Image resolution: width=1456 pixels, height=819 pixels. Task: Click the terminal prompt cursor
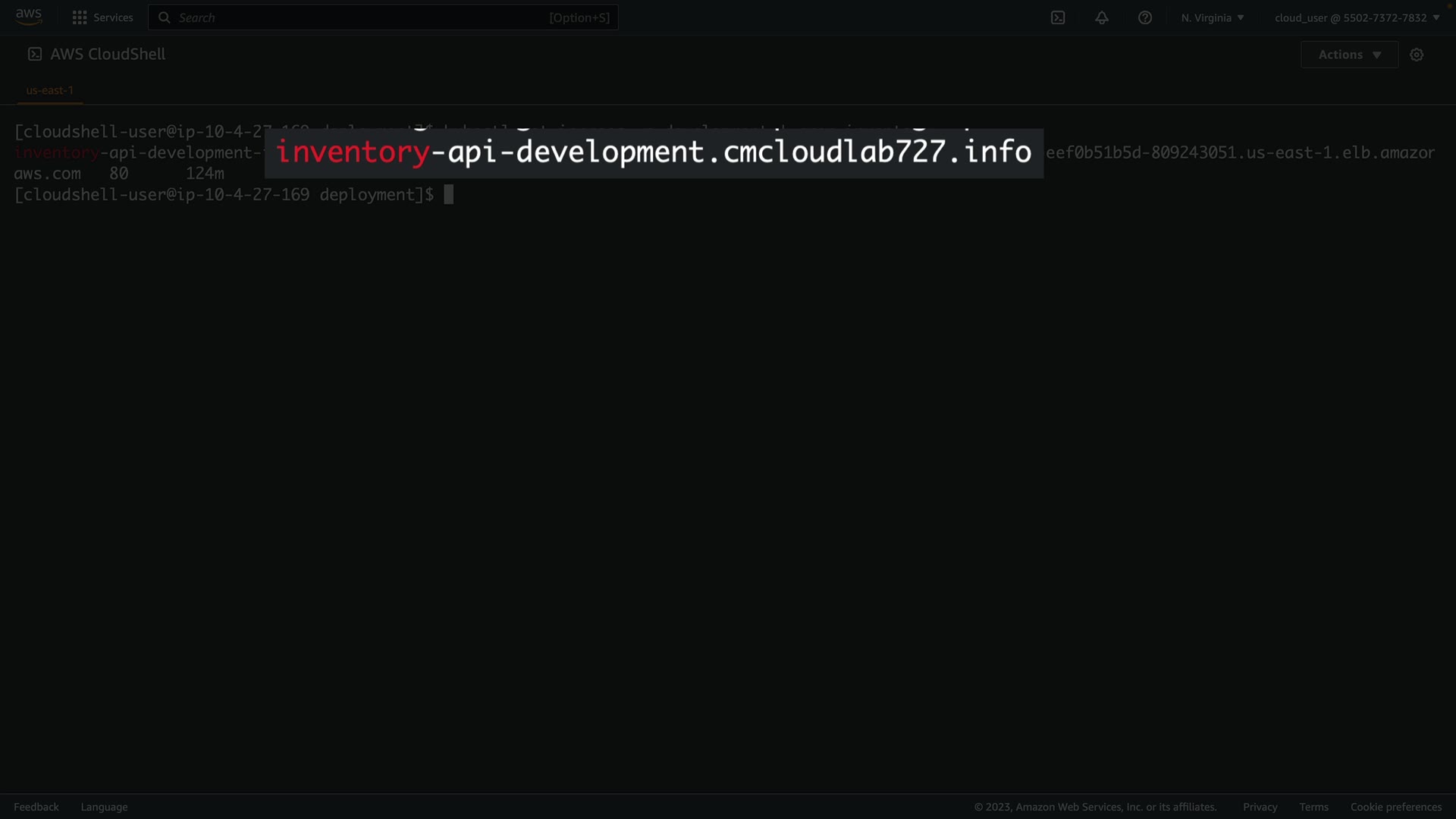pos(449,195)
